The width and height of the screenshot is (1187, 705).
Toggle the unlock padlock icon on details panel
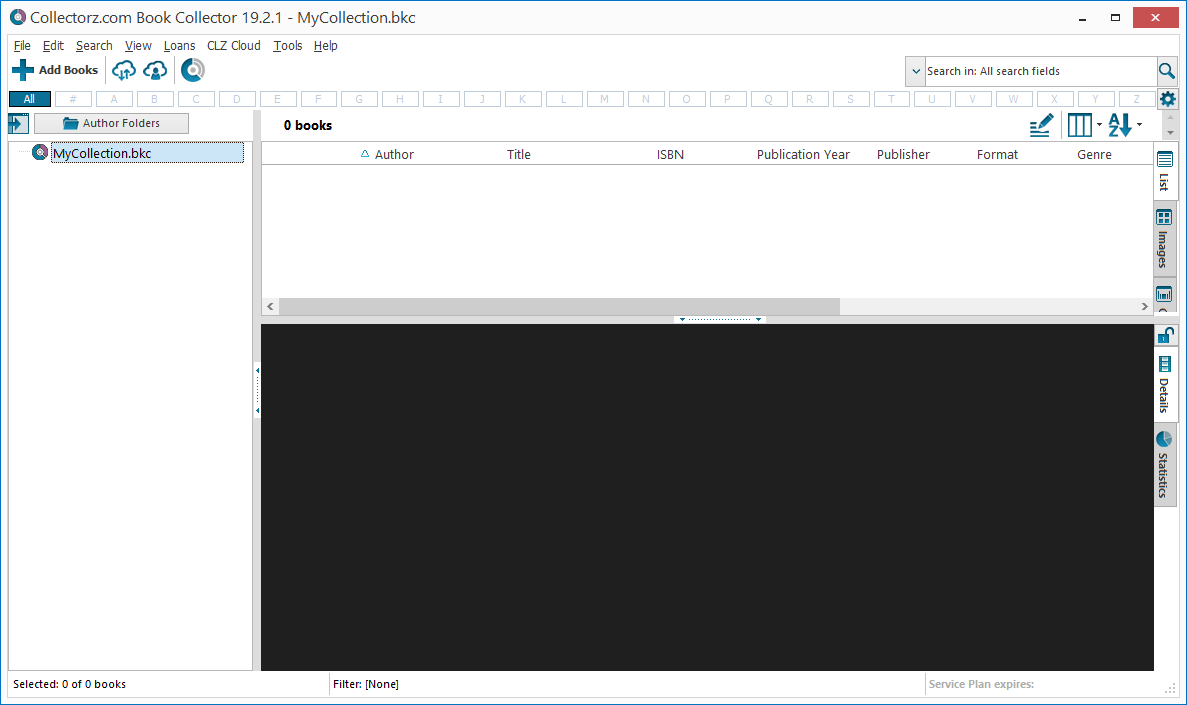coord(1165,335)
